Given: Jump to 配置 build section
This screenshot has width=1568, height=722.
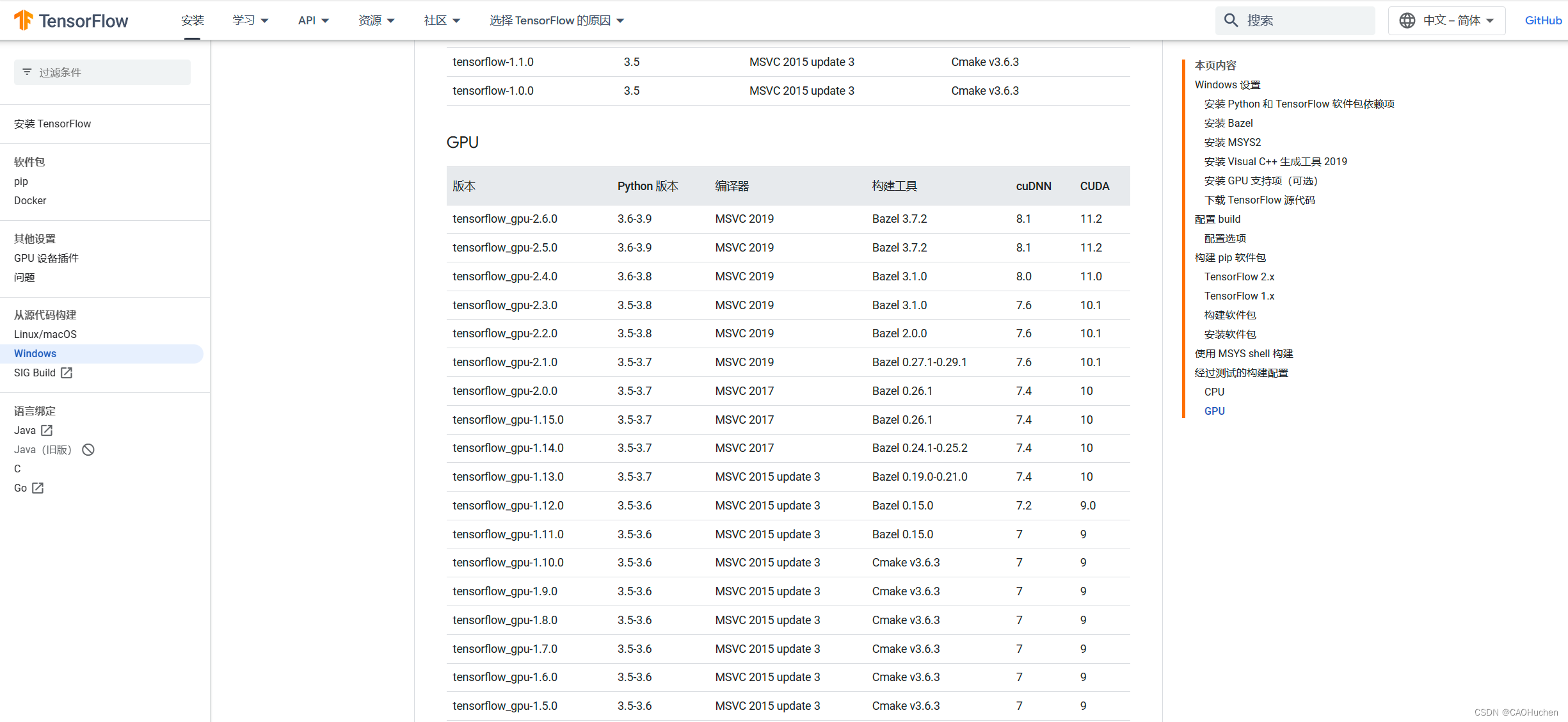Looking at the screenshot, I should point(1217,219).
